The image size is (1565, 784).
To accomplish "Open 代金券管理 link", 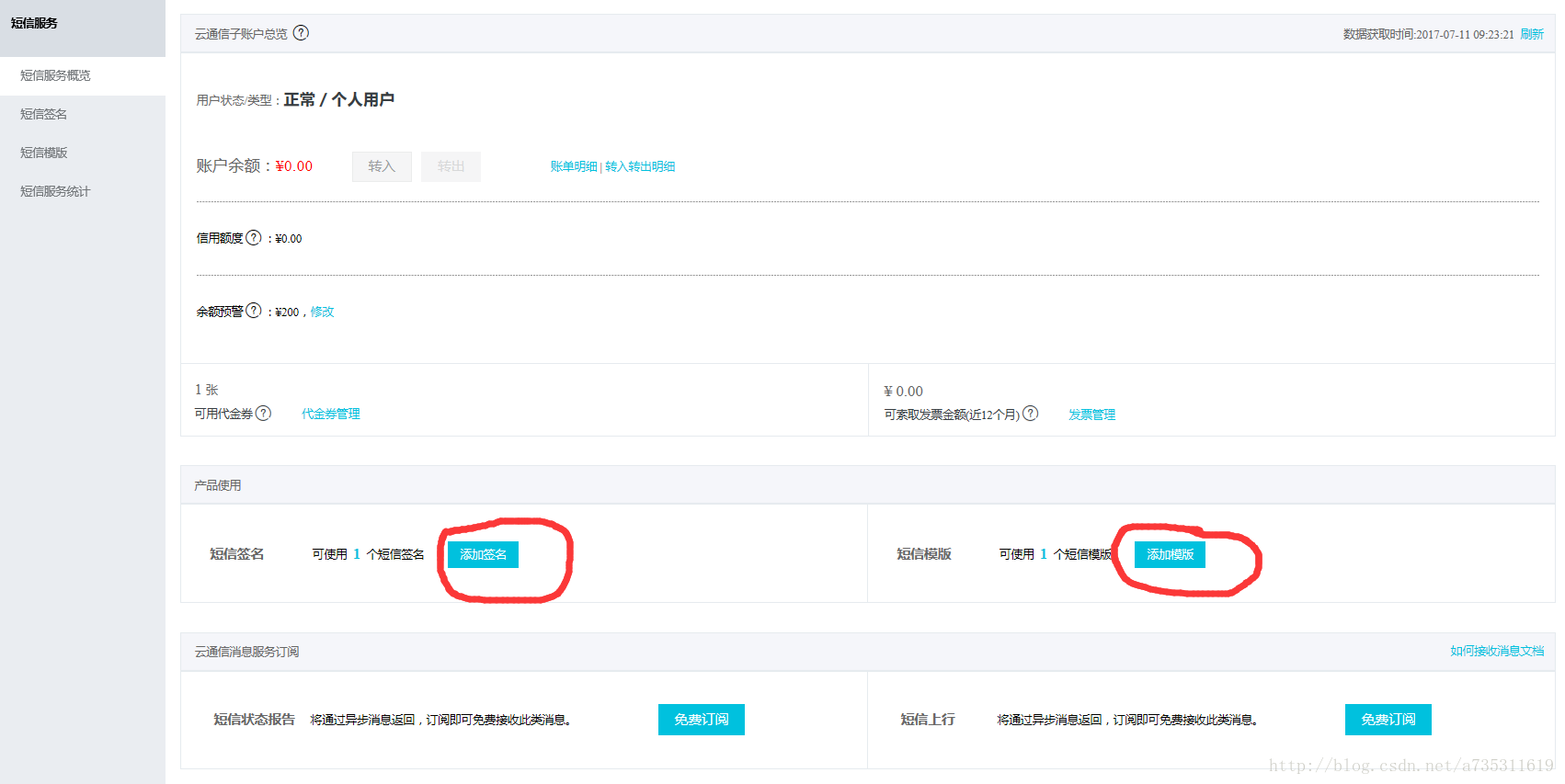I will click(x=331, y=414).
